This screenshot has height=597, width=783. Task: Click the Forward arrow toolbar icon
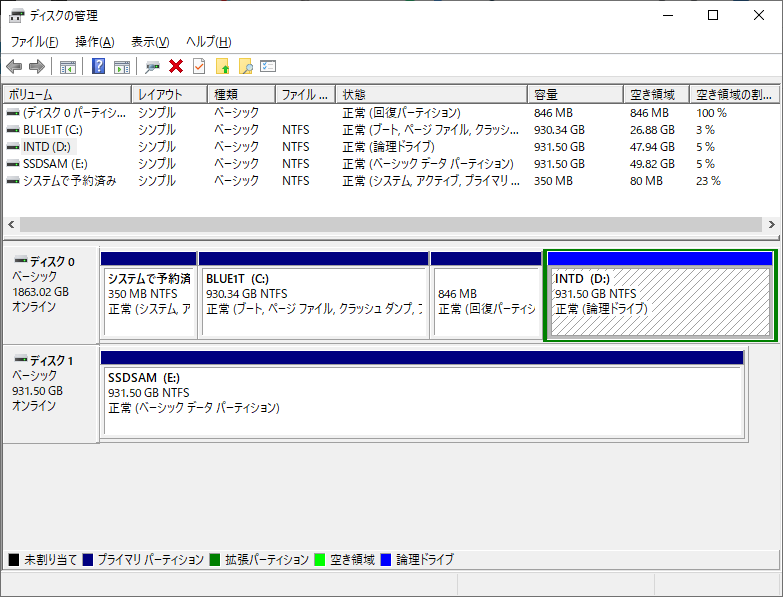coord(37,67)
